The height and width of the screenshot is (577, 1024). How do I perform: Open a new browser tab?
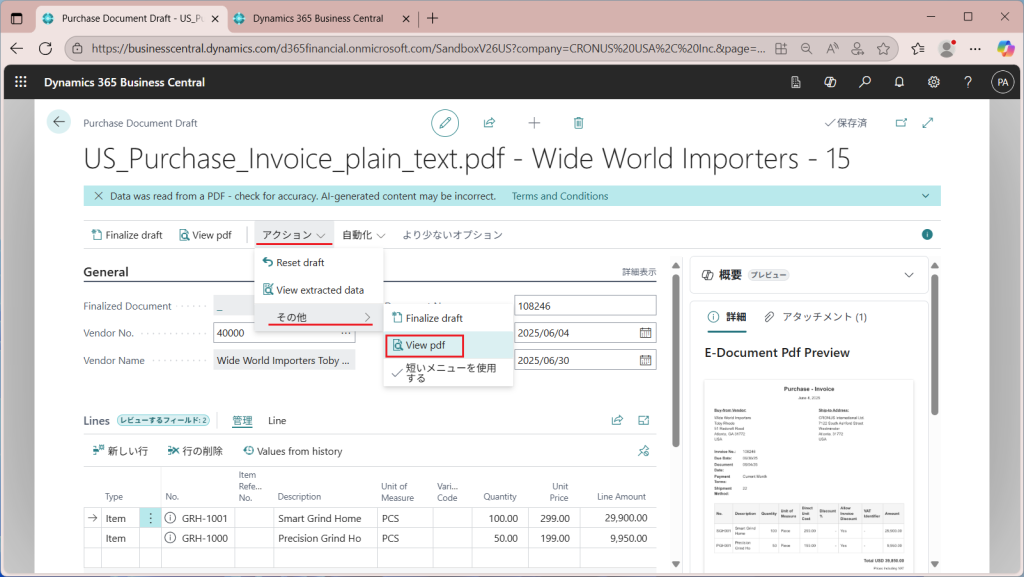click(x=432, y=18)
